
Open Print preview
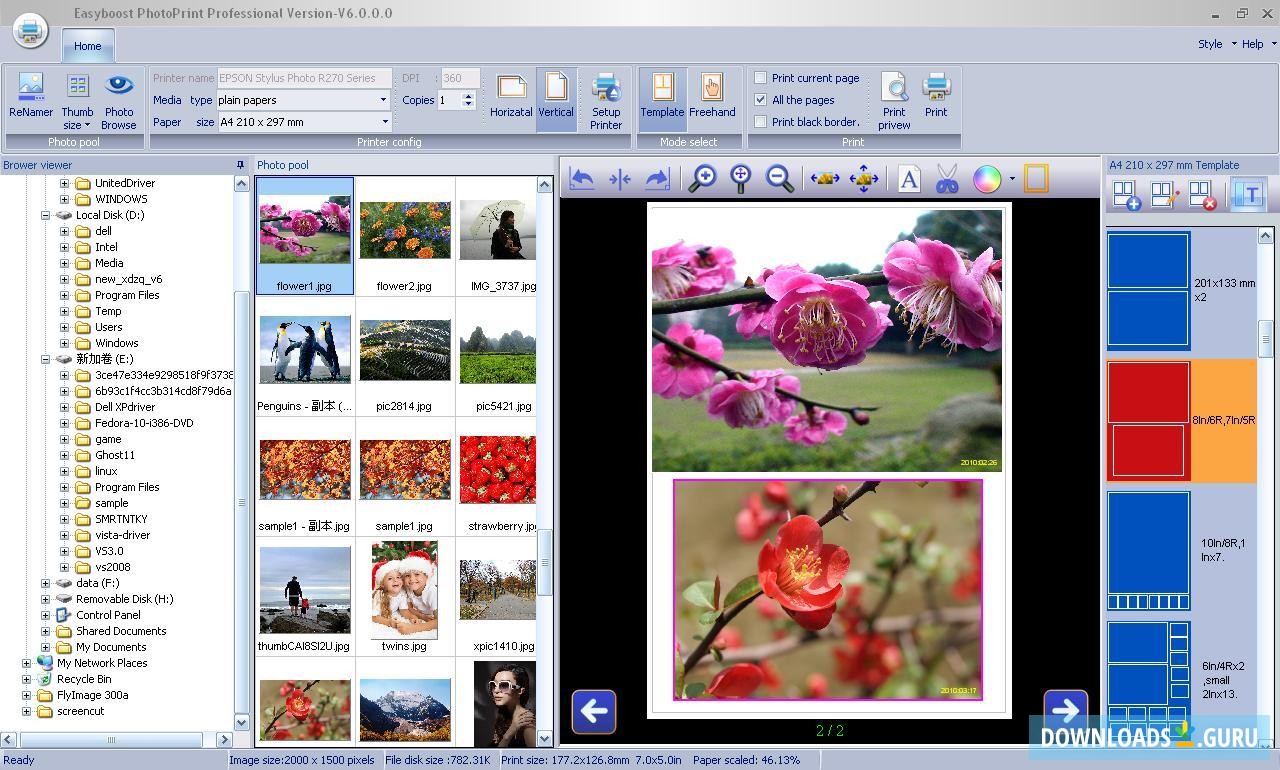[x=894, y=100]
